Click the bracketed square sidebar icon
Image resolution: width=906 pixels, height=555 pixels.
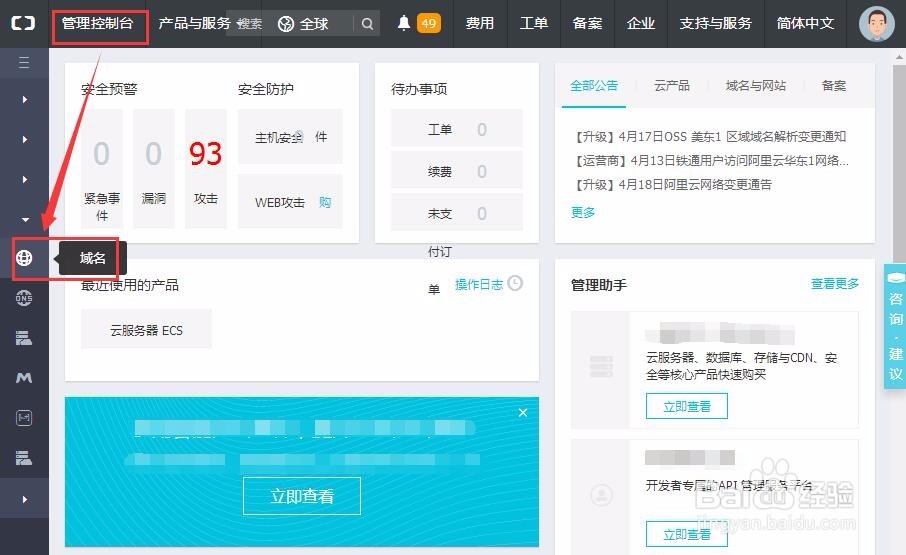click(x=24, y=418)
